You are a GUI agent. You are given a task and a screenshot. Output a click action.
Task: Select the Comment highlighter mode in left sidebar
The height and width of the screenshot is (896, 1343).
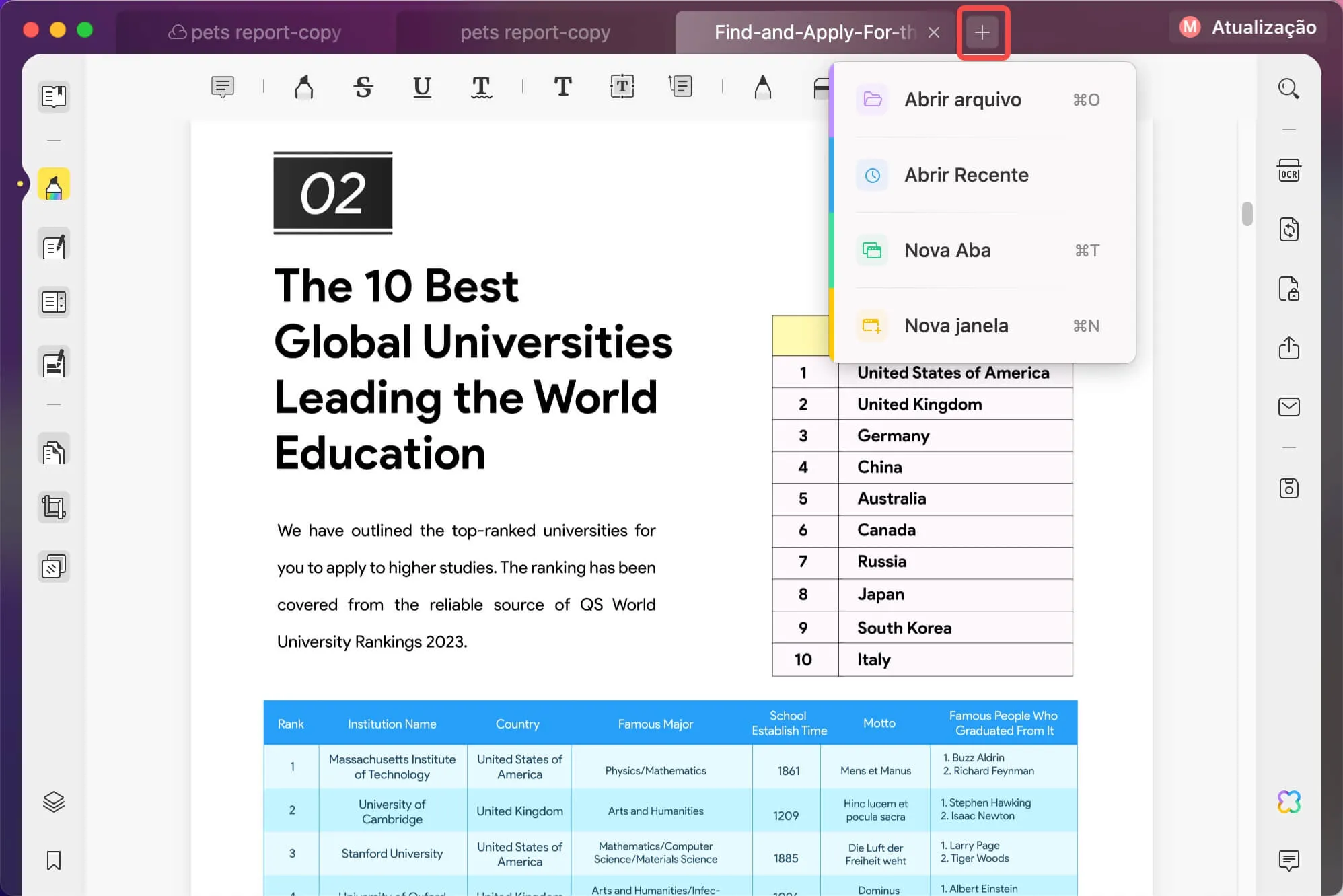54,184
